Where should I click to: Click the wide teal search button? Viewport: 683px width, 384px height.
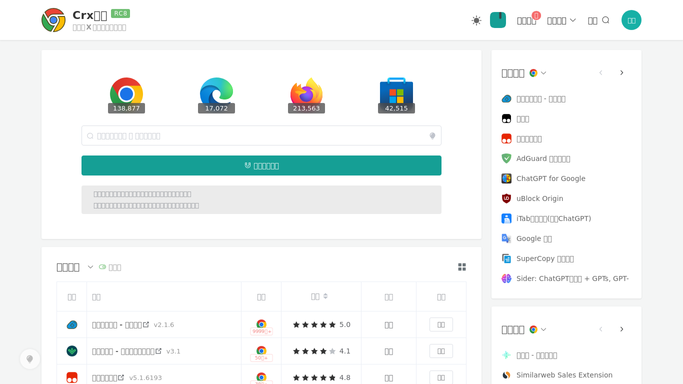261,165
